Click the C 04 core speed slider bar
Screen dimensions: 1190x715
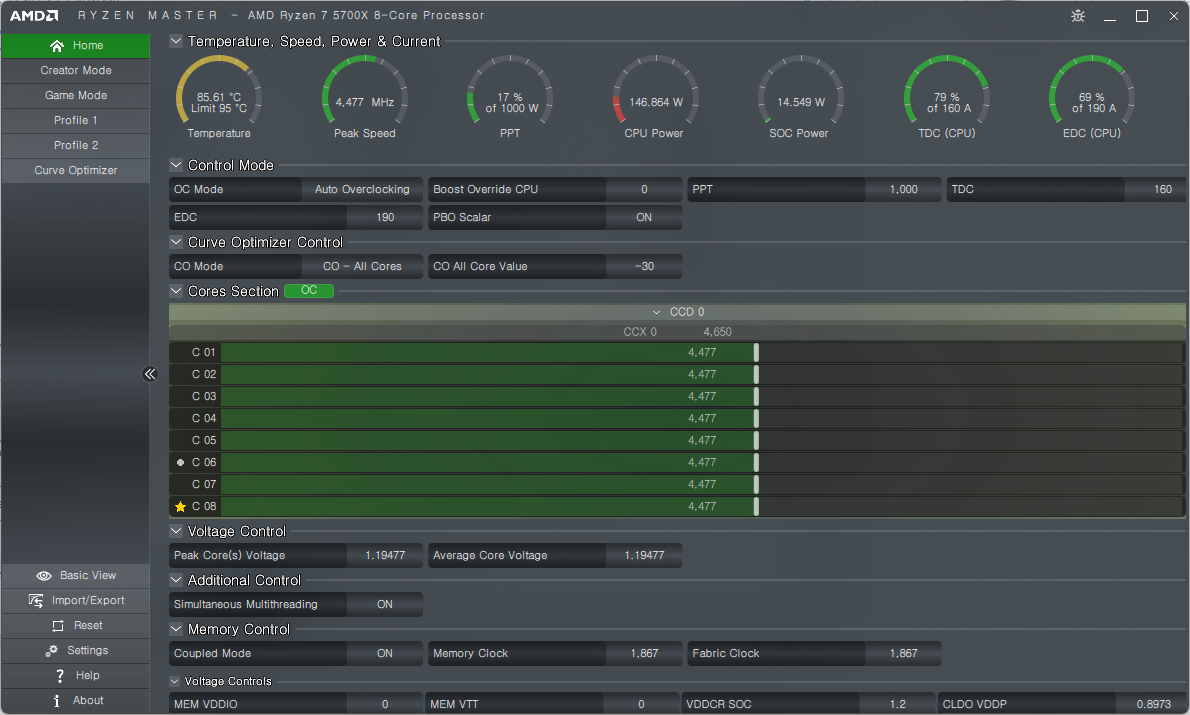702,418
